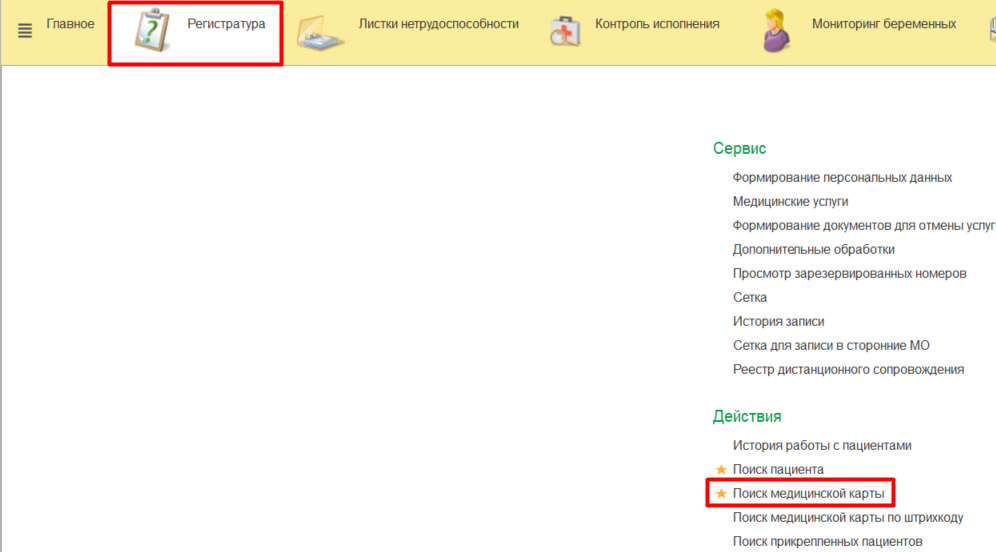
Task: Open Реестр дистанционного сопровождения
Action: click(x=848, y=369)
